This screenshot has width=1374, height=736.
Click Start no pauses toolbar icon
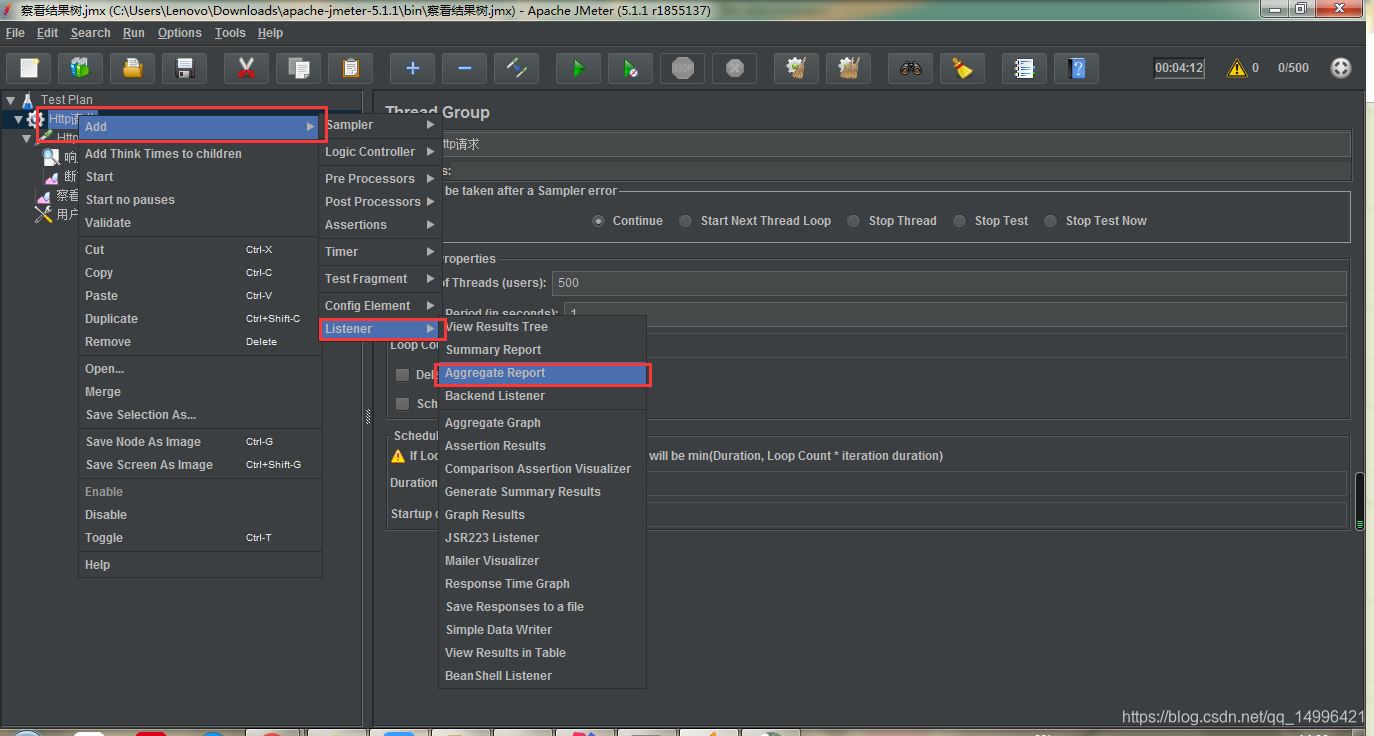630,68
